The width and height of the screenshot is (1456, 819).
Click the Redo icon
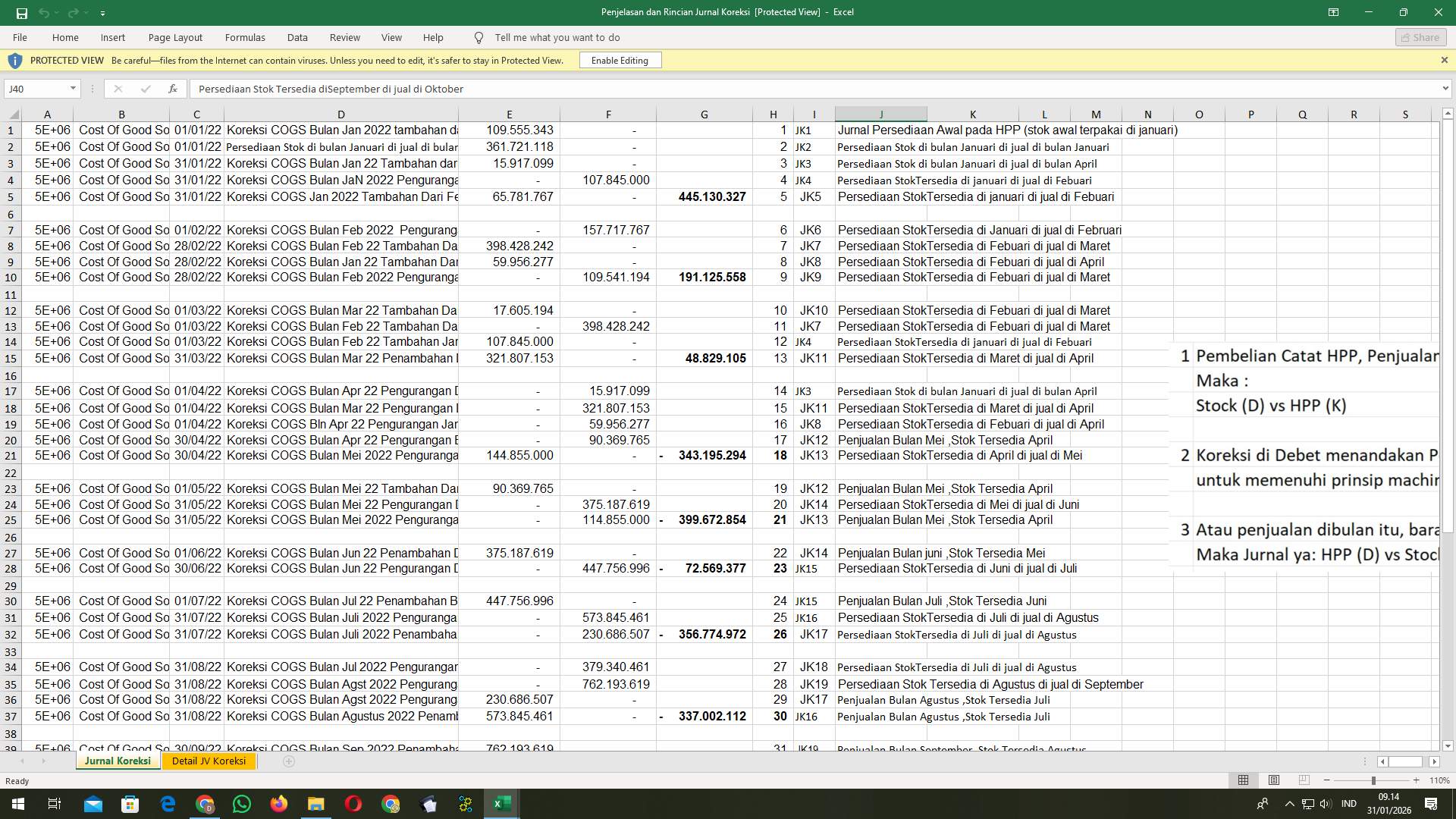click(x=72, y=12)
